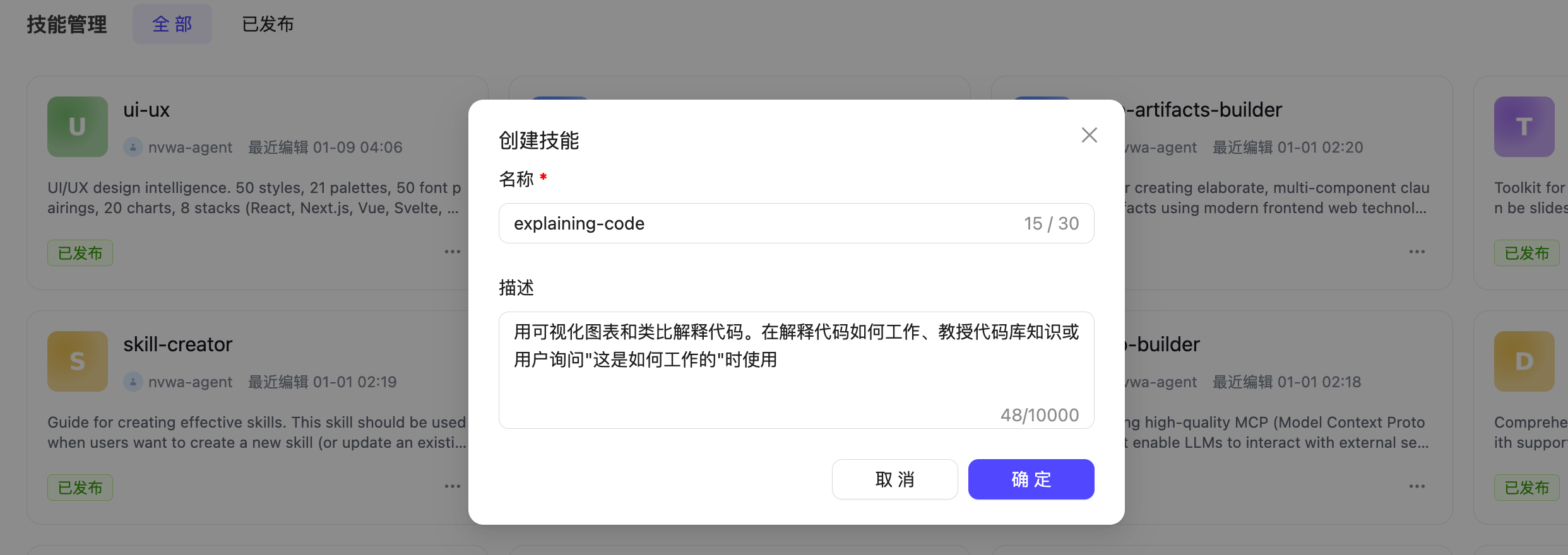
Task: Click the ui-ux skill title
Action: [146, 110]
